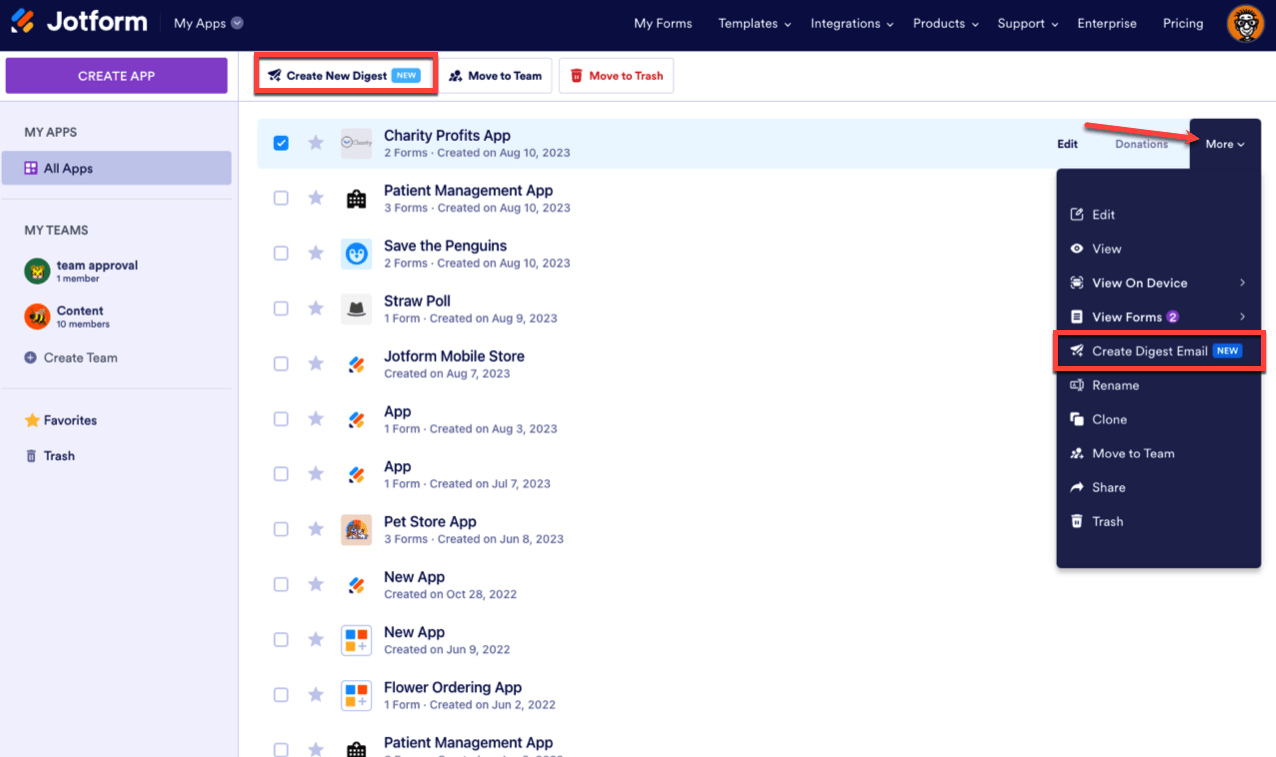Check the Jotform Mobile Store checkbox
Screen dimensions: 1276x757
point(281,364)
